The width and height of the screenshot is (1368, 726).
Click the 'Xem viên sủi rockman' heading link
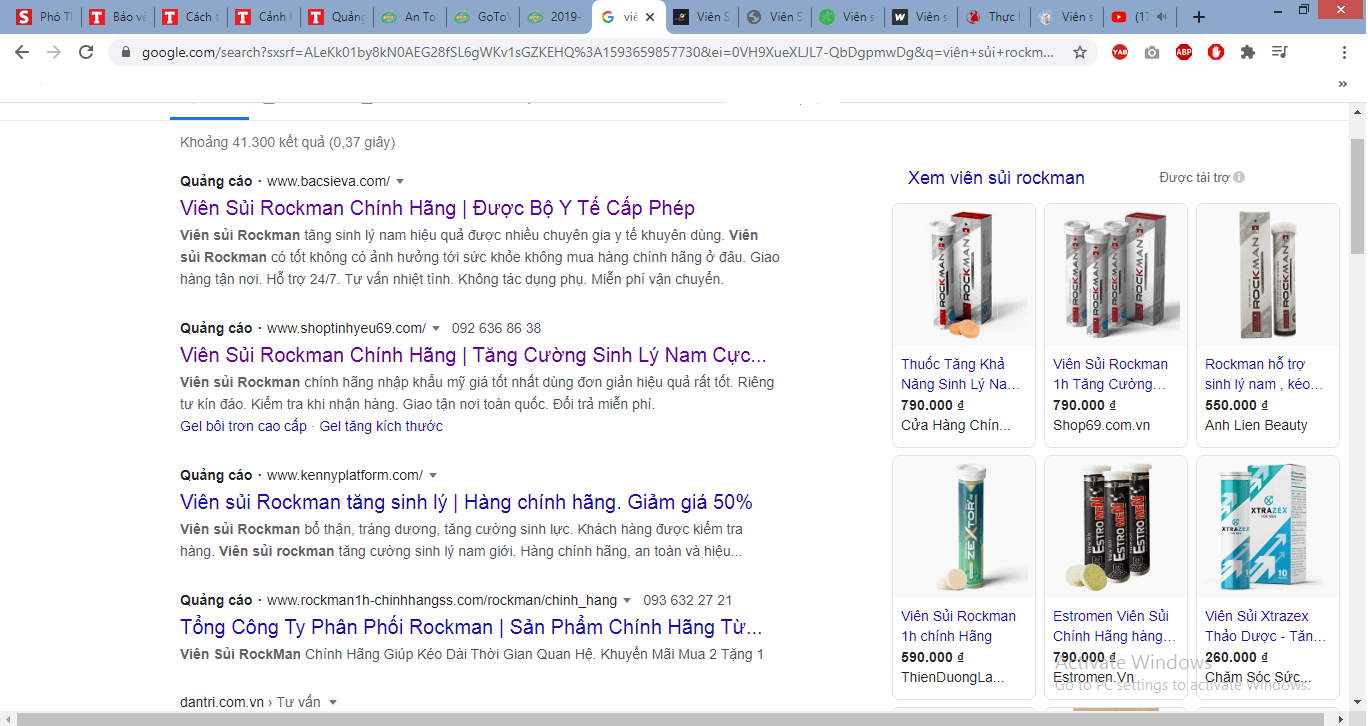(x=996, y=178)
